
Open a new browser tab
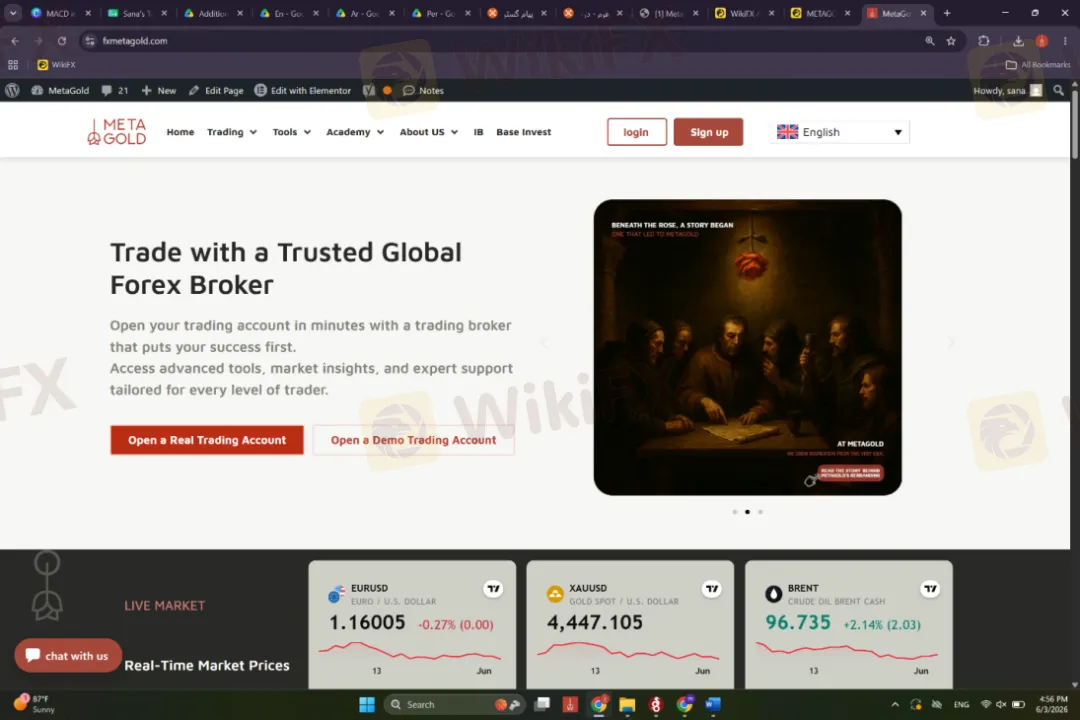pyautogui.click(x=947, y=13)
